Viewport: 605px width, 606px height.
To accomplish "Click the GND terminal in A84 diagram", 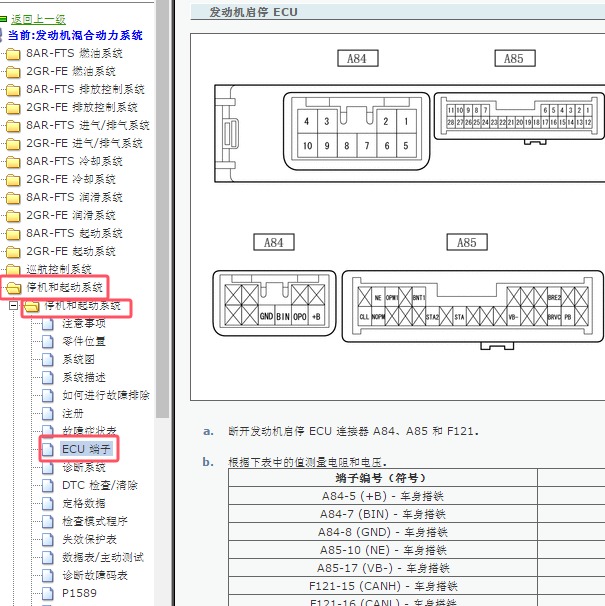I will tap(266, 316).
